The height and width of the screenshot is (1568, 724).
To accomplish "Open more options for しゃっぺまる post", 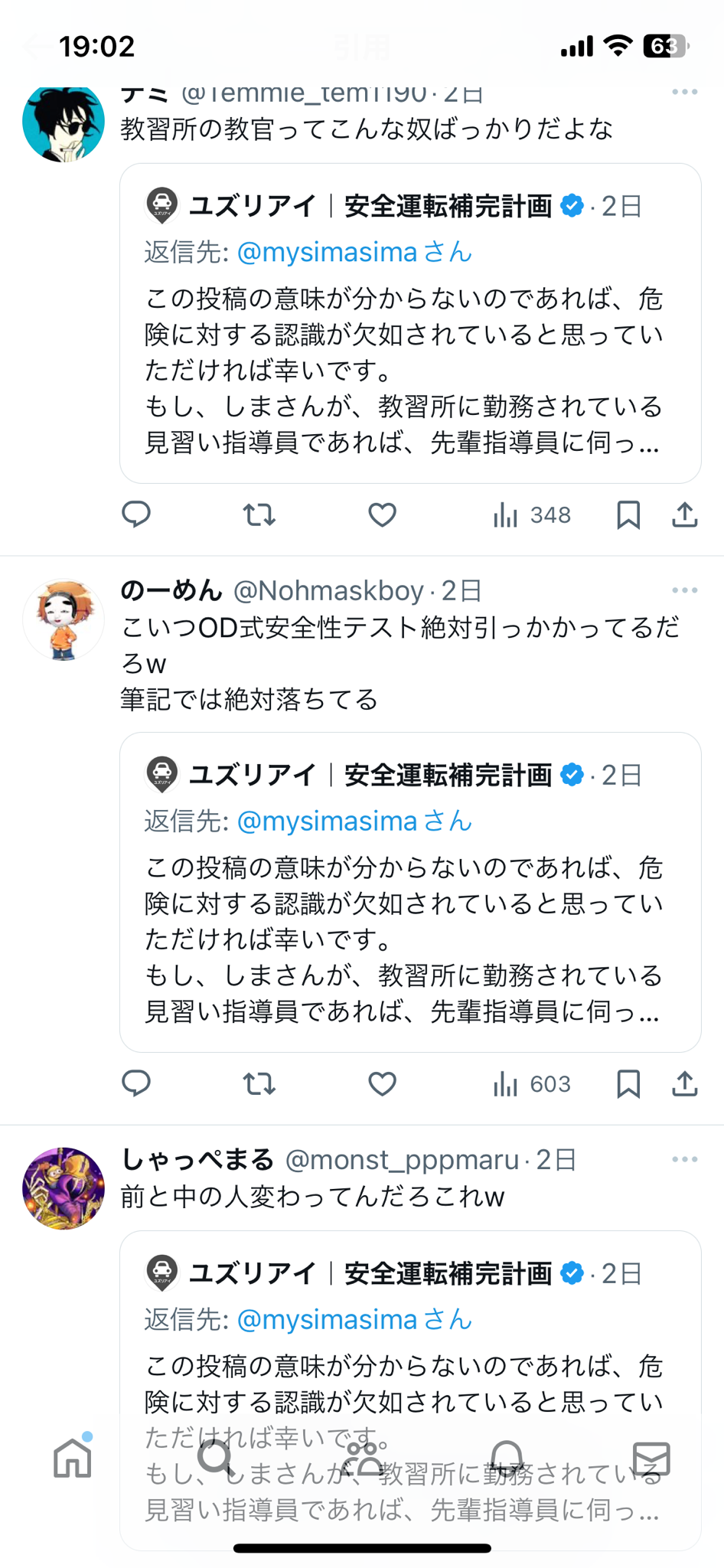I will coord(684,1159).
